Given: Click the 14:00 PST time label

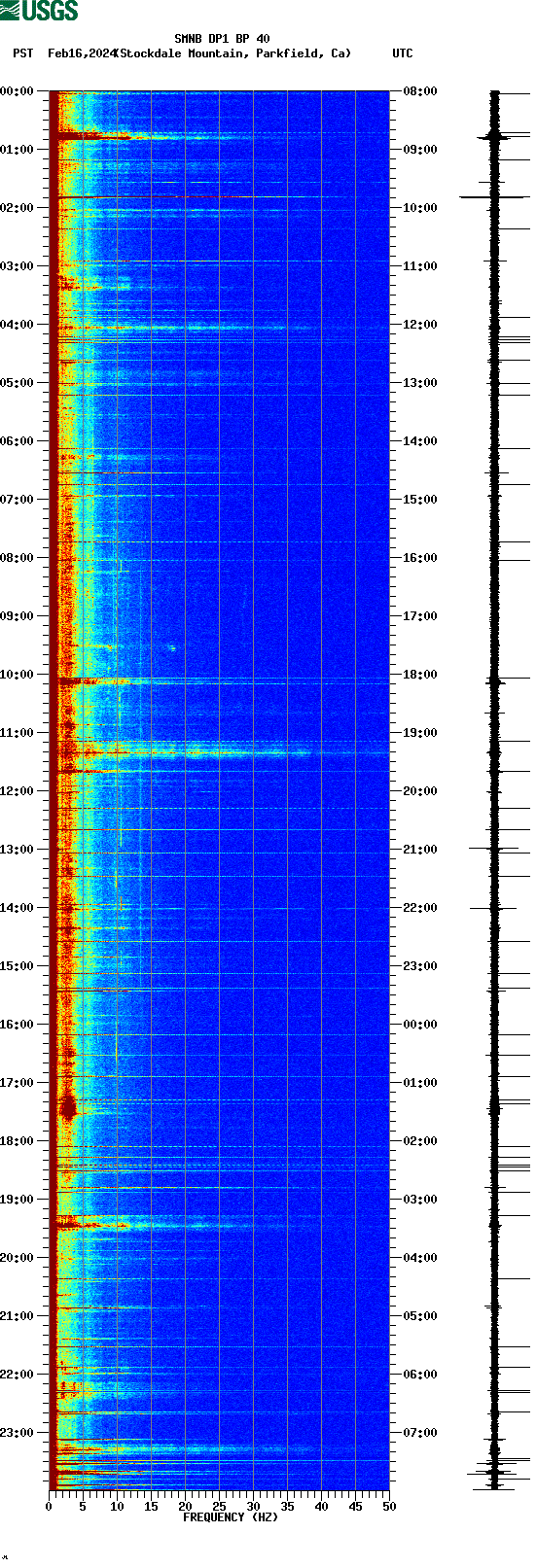Looking at the screenshot, I should 18,908.
